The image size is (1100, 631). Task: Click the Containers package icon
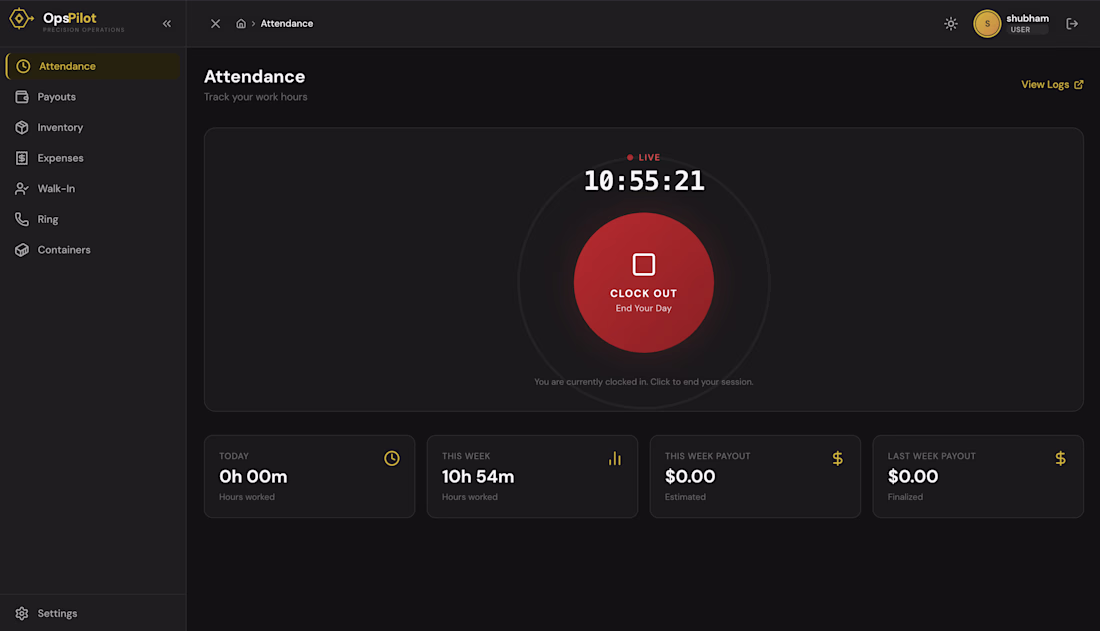pyautogui.click(x=22, y=250)
